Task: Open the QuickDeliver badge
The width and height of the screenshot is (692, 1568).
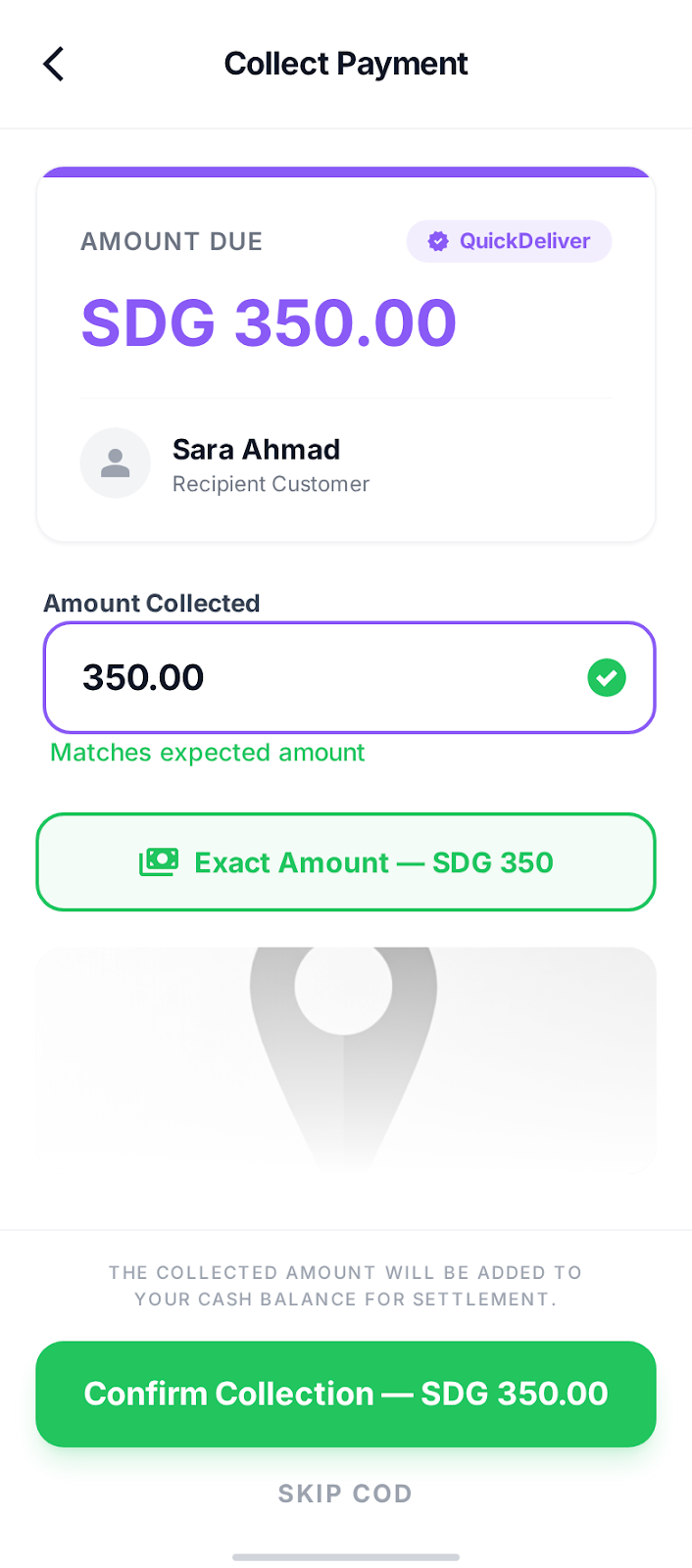Action: click(509, 240)
